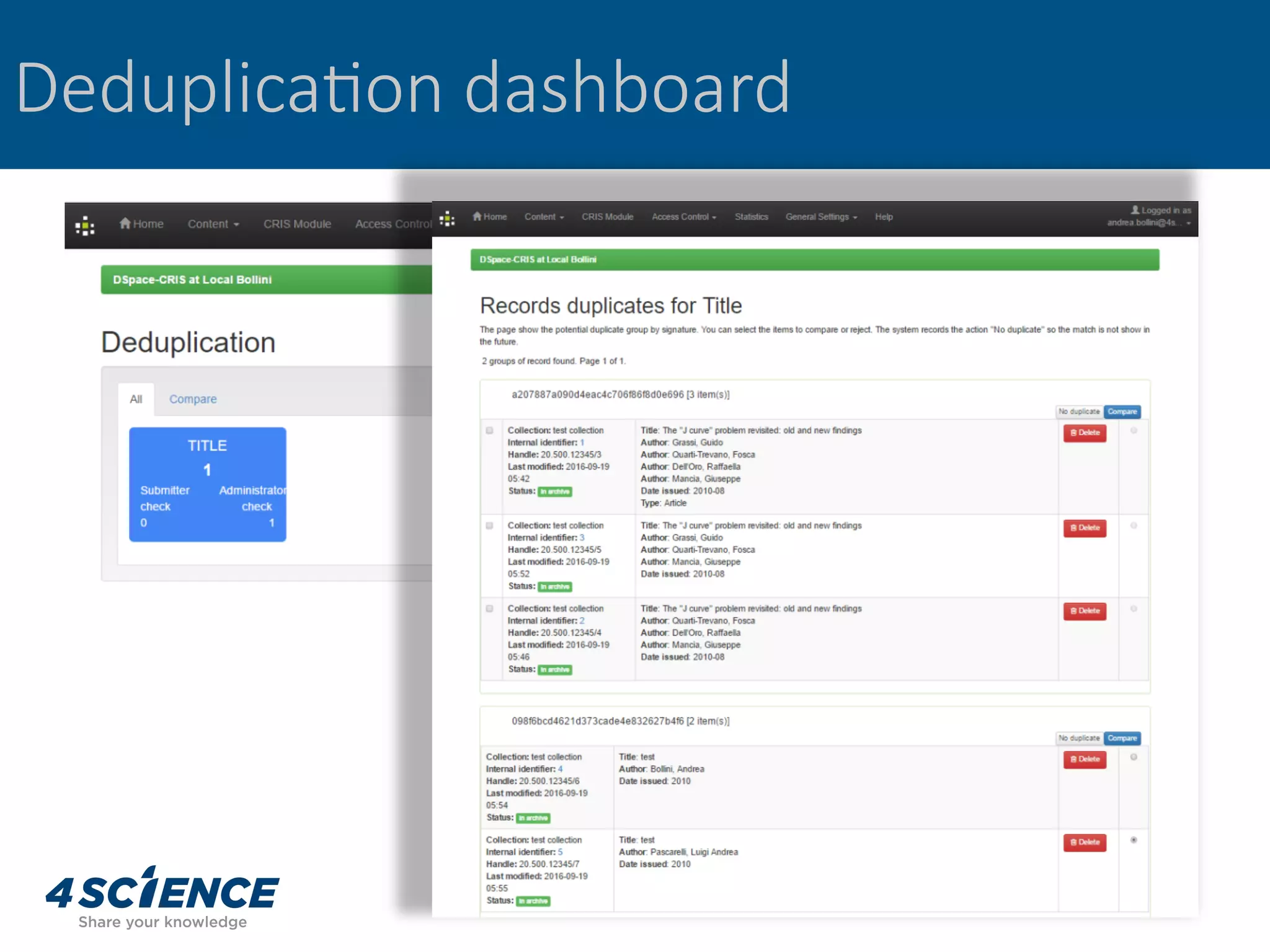The image size is (1270, 952).
Task: Select radio button for Pascarelli, Luigi Andrea record
Action: click(x=1134, y=840)
